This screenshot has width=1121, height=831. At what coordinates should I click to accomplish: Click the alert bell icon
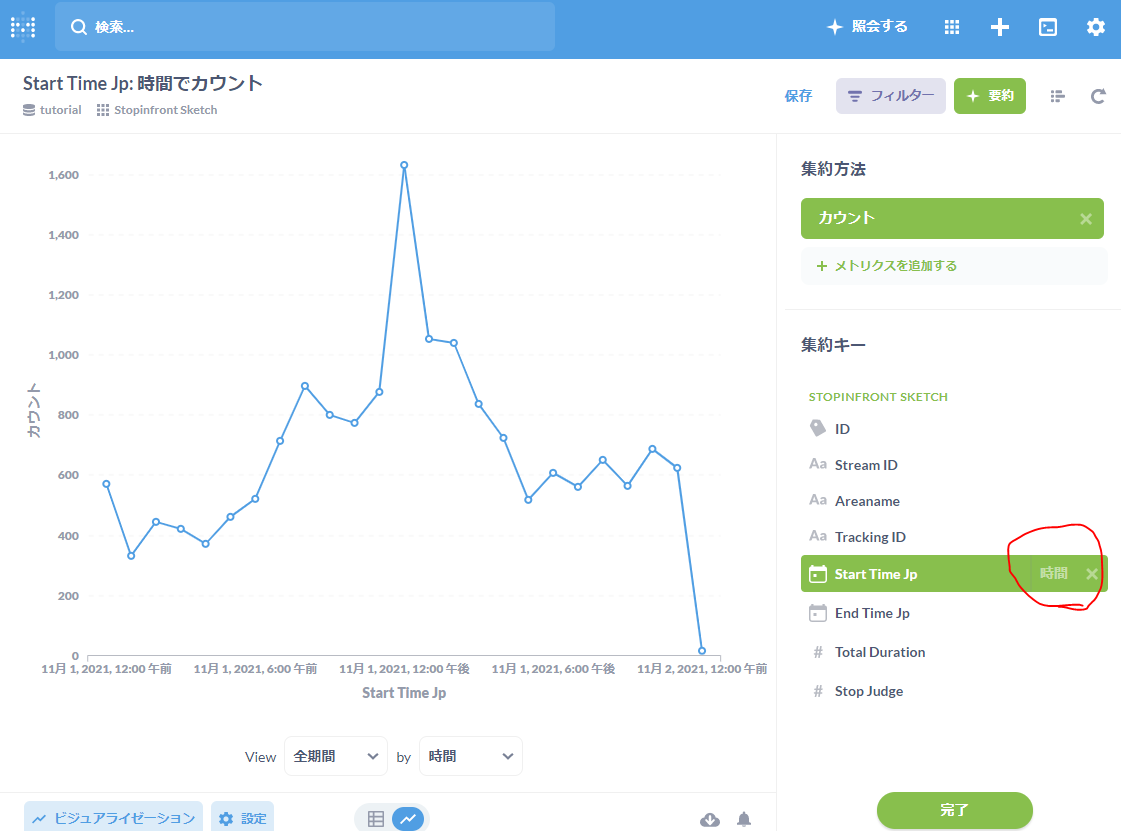coord(744,819)
